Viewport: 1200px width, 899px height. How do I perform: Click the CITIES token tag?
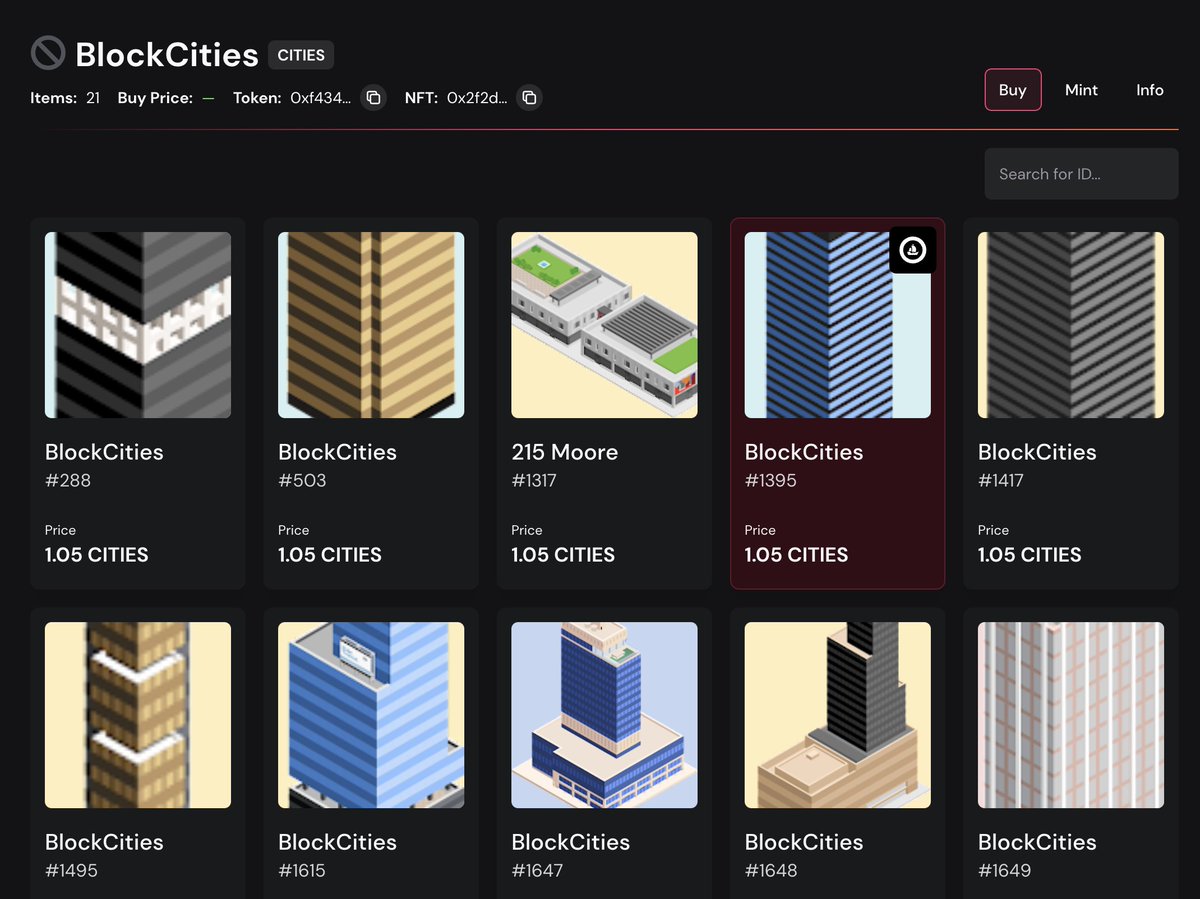point(301,55)
